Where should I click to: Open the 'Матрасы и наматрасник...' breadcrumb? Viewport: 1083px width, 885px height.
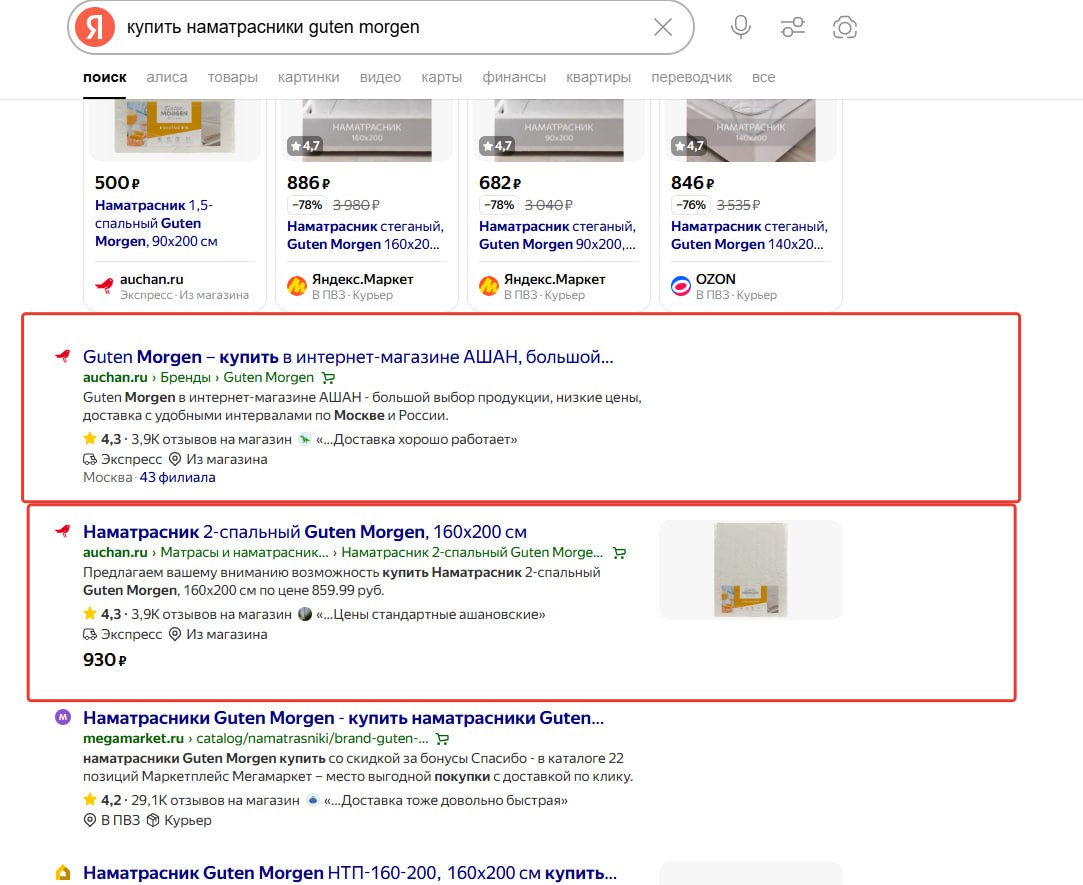click(245, 553)
